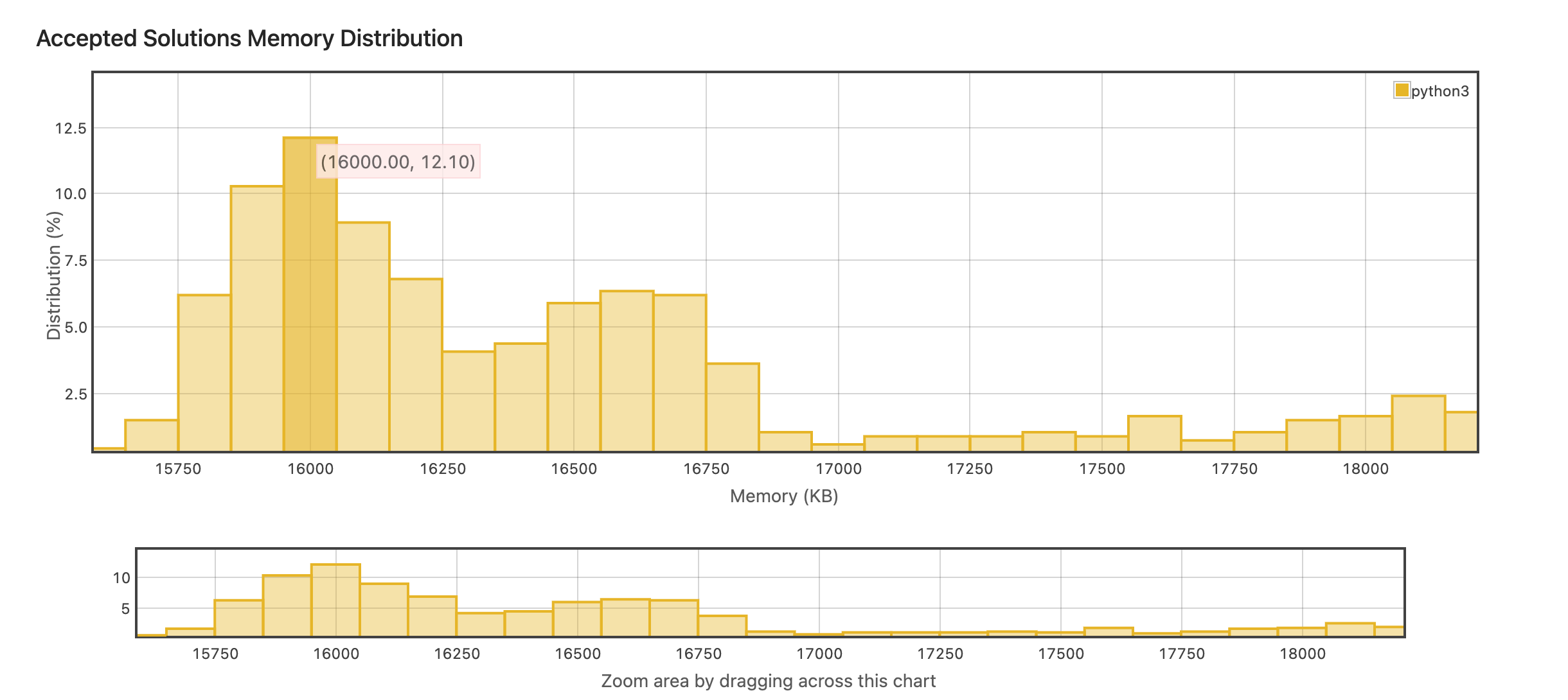
Task: Click the main chart bar right of 17500
Action: click(x=1155, y=433)
